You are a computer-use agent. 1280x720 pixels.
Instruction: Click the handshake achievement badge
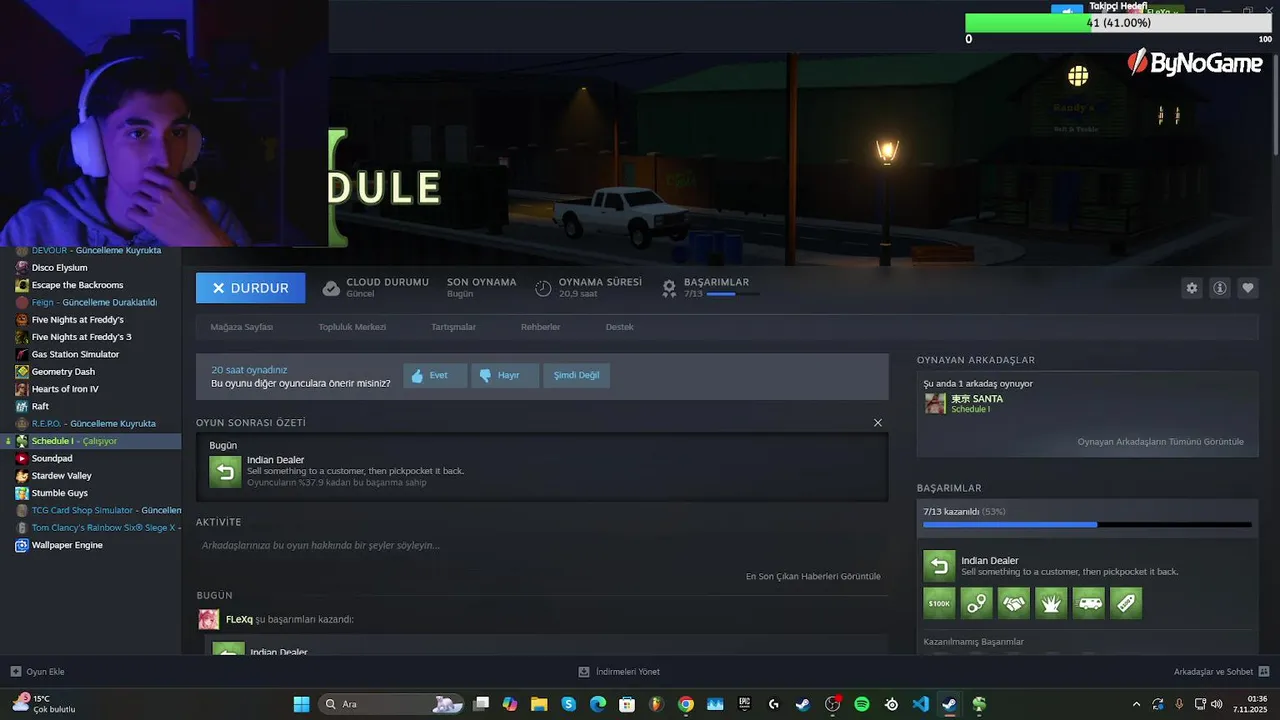tap(1014, 603)
